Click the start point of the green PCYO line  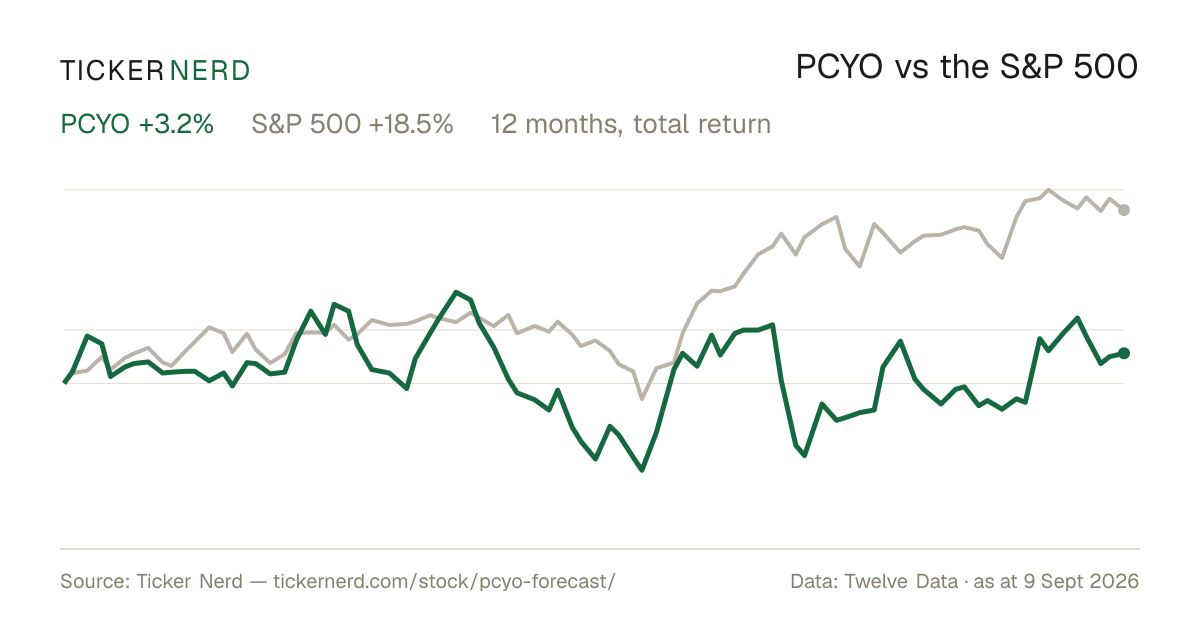click(65, 382)
